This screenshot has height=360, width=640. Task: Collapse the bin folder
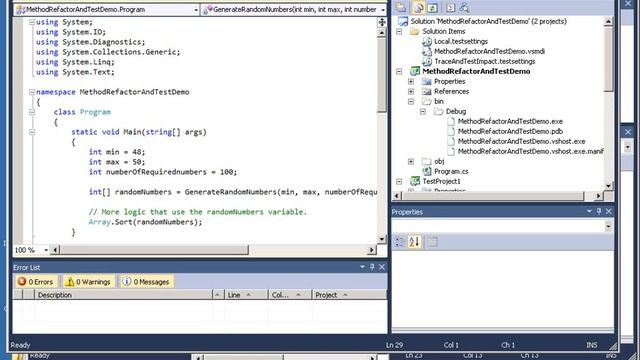pos(411,101)
